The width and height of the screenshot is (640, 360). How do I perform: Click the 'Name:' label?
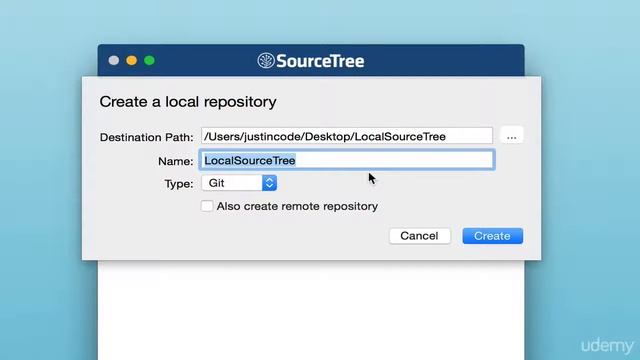click(176, 161)
